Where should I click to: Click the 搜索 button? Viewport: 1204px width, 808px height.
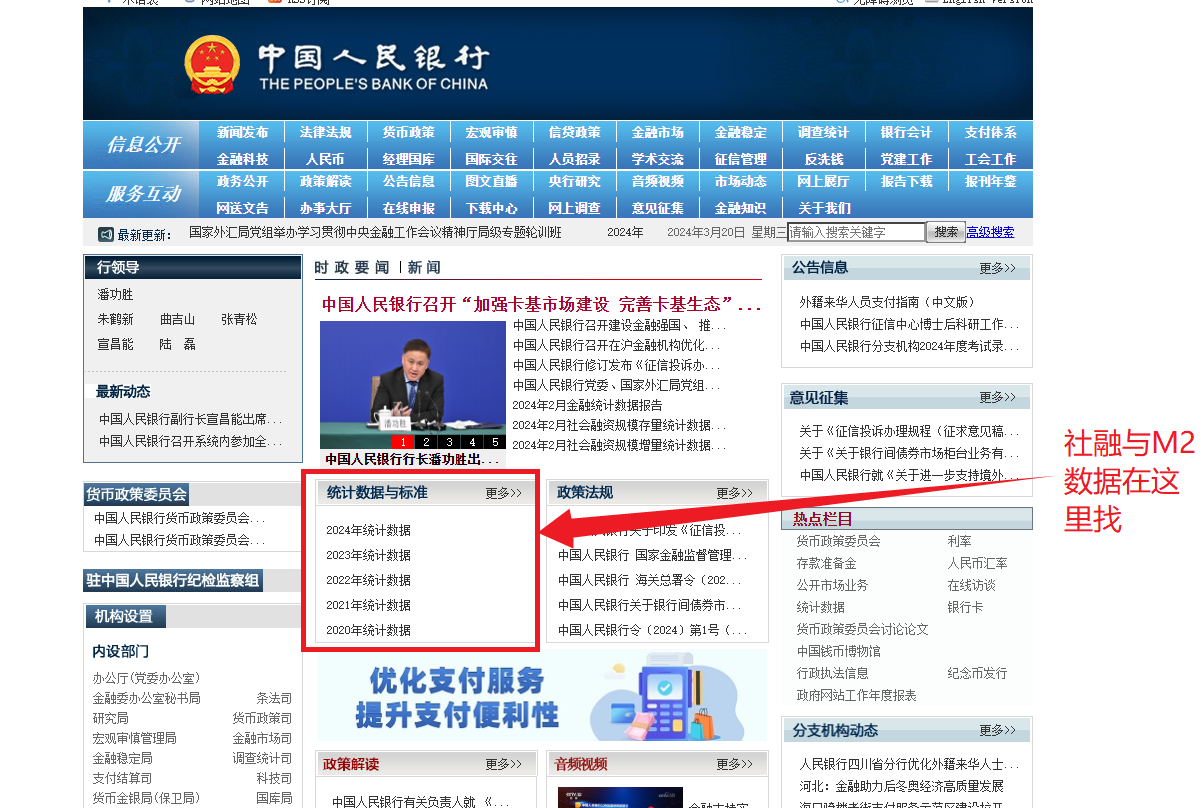click(x=946, y=232)
